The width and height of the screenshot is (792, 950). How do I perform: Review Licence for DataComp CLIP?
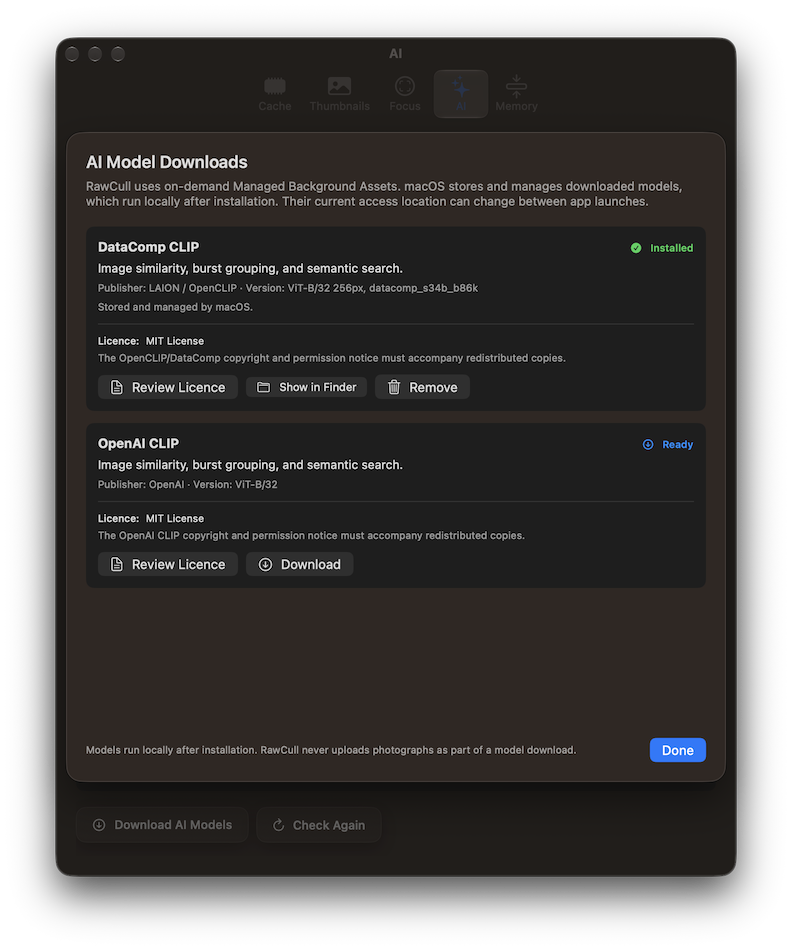[168, 387]
